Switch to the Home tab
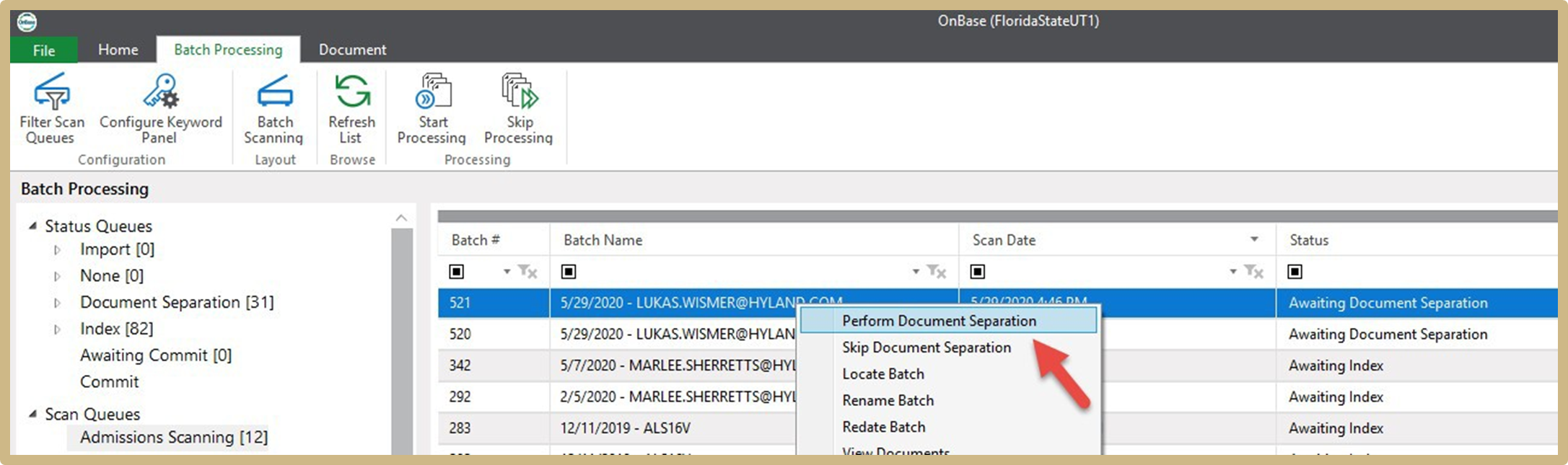 [x=118, y=50]
